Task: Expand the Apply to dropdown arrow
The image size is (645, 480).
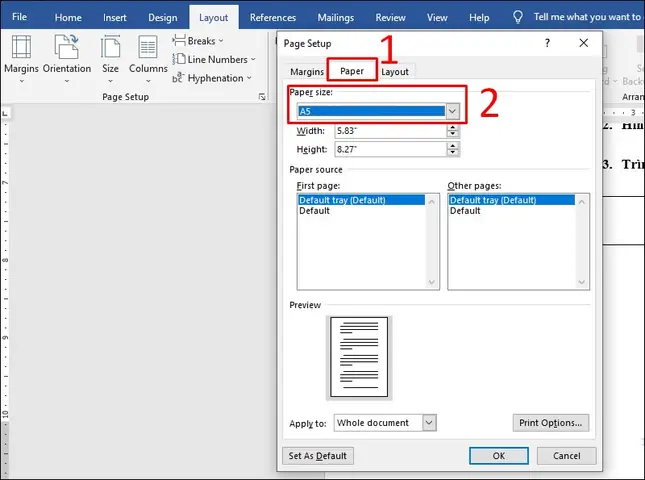Action: (x=429, y=423)
